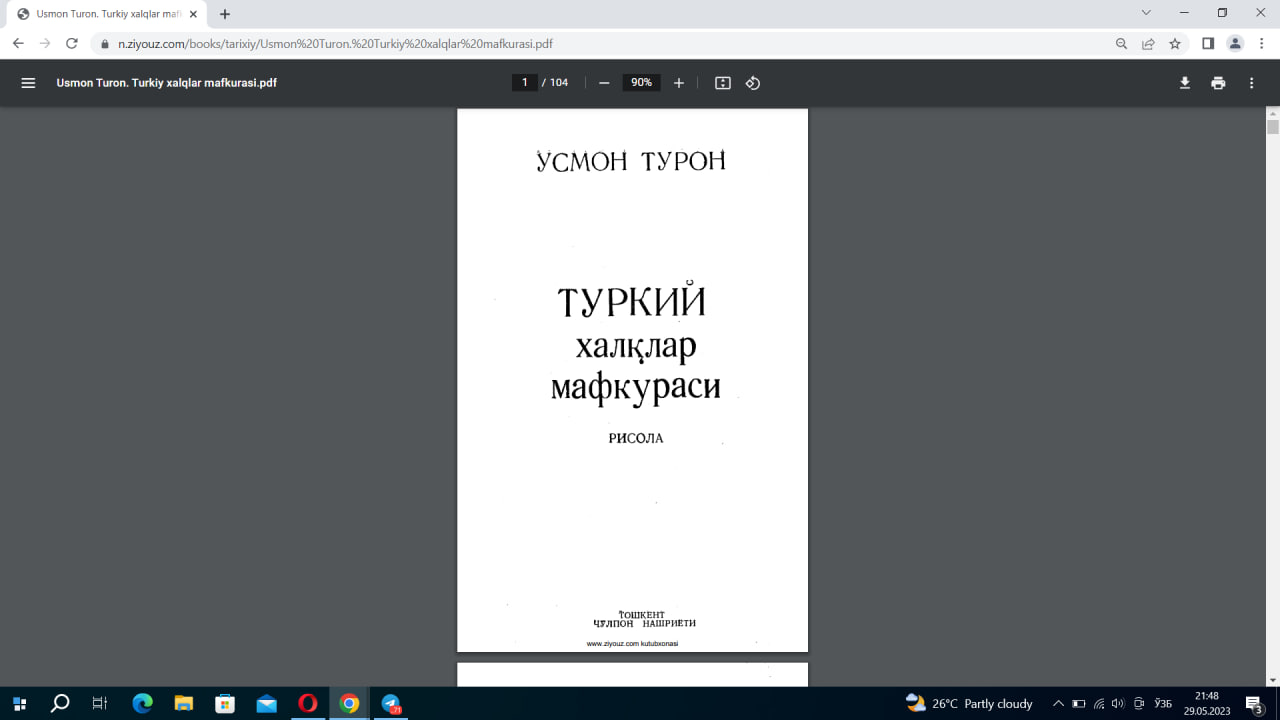The width and height of the screenshot is (1280, 720).
Task: Rotate the PDF page
Action: click(752, 82)
